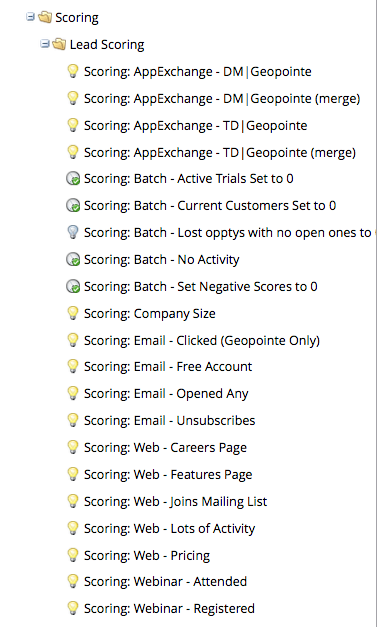
Task: Collapse the Lead Scoring subfolder
Action: tap(44, 44)
